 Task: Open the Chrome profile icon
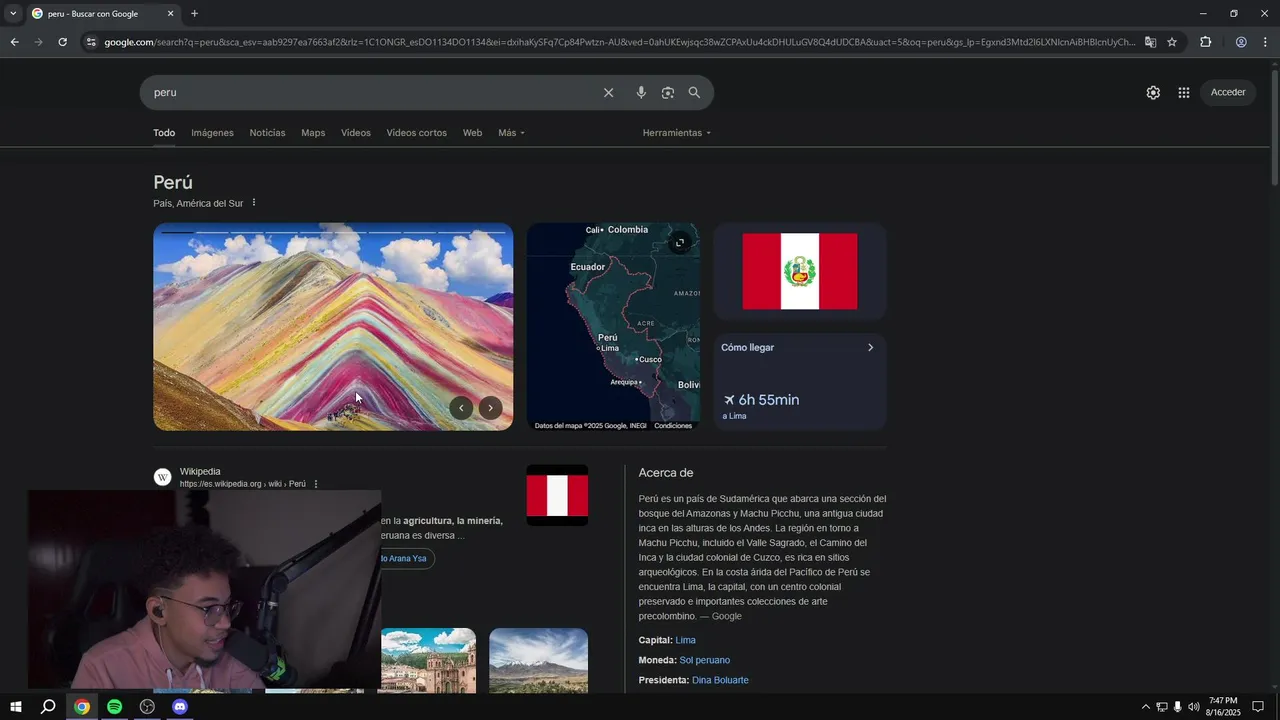pyautogui.click(x=1241, y=42)
